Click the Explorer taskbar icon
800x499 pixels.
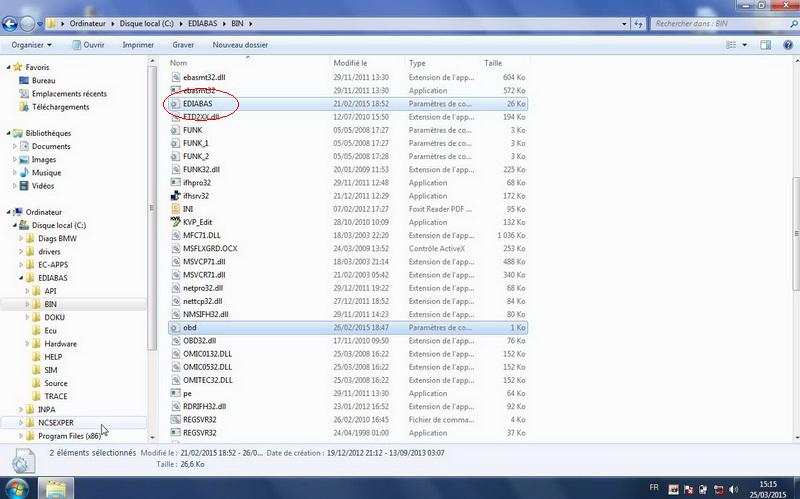point(56,488)
